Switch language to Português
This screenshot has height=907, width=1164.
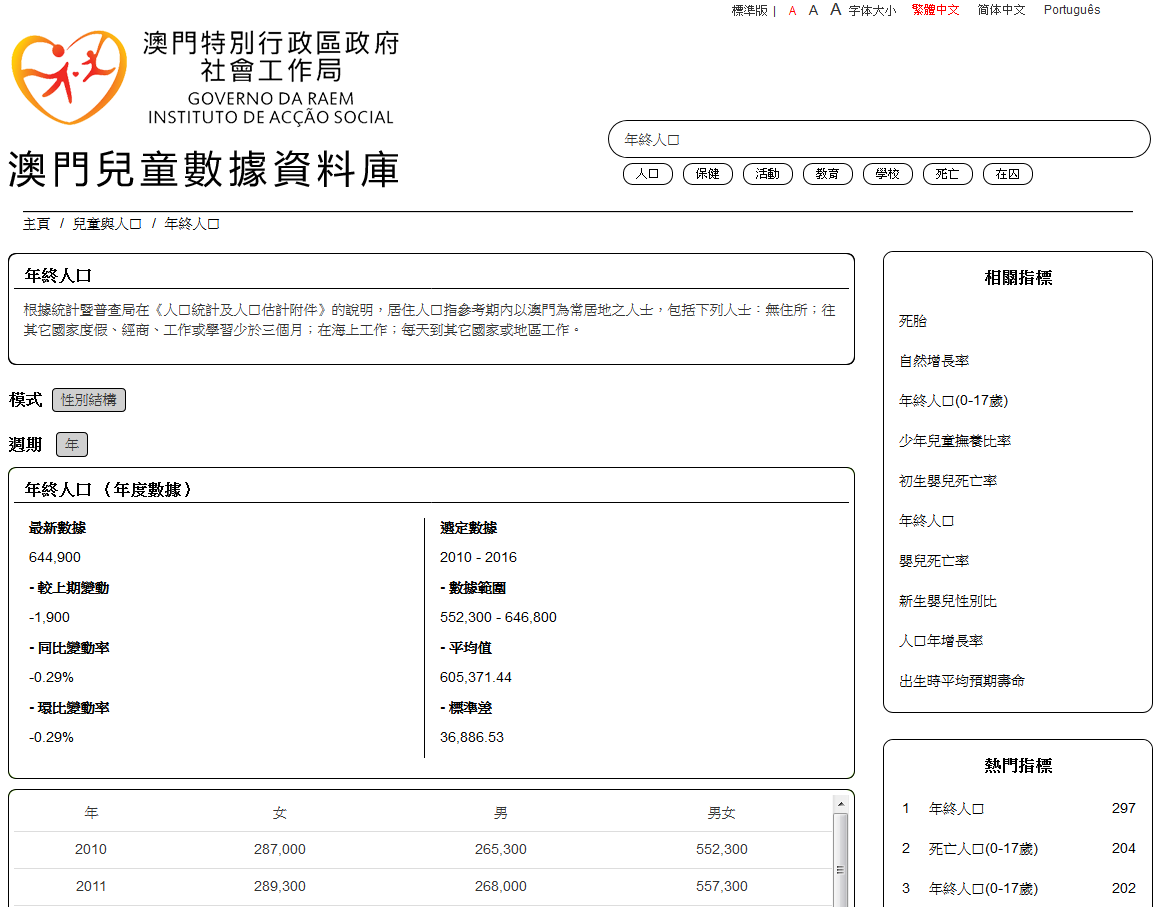[1071, 10]
